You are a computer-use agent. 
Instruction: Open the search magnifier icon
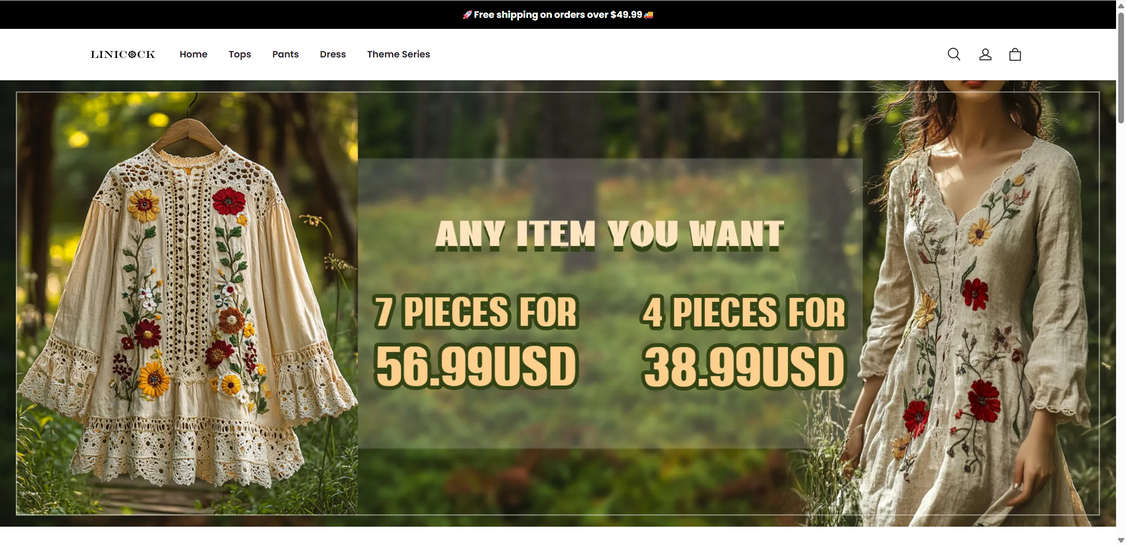click(x=954, y=54)
